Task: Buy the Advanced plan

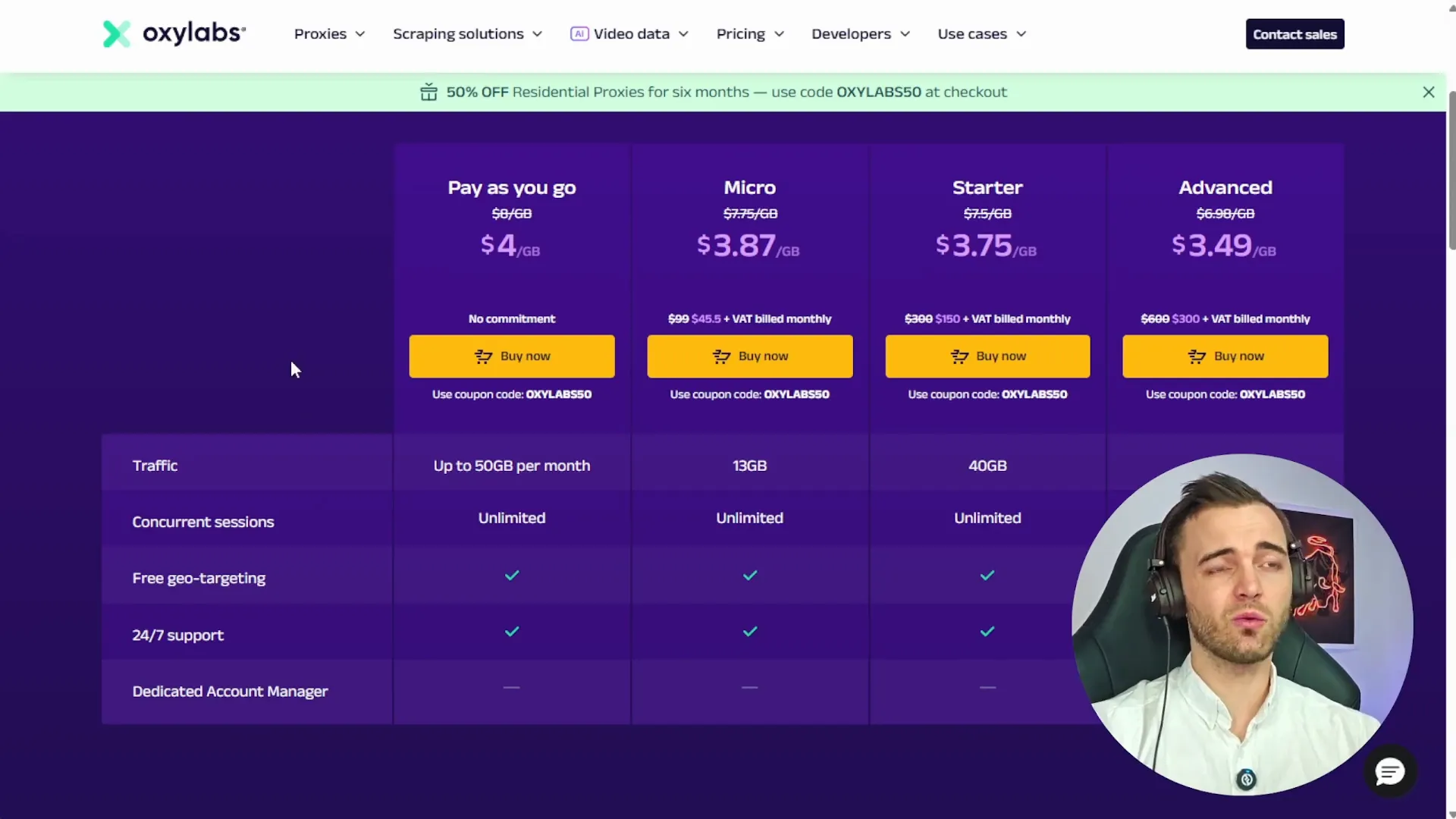Action: click(x=1225, y=356)
